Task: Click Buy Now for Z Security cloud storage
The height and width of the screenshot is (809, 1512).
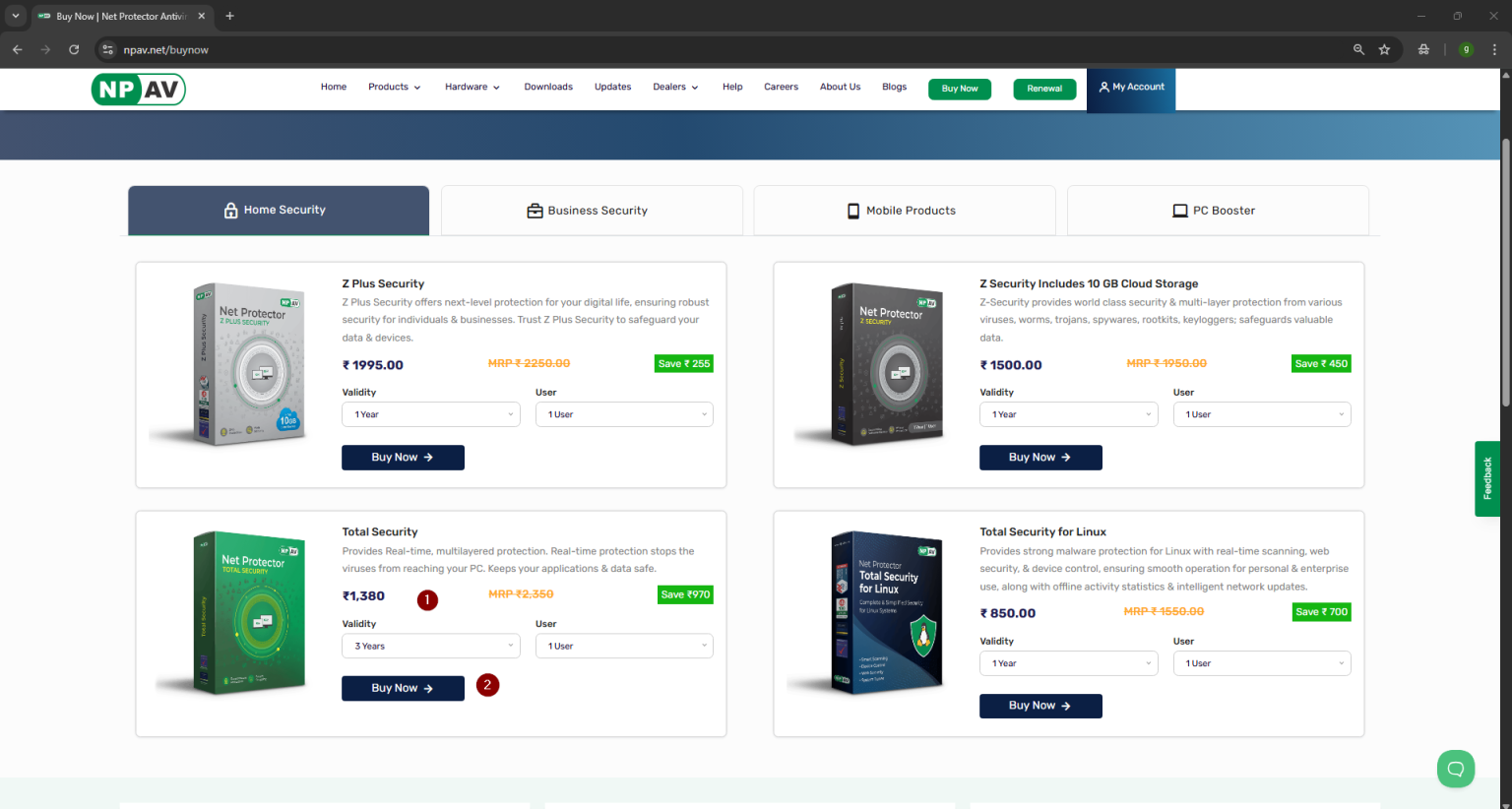Action: (x=1040, y=457)
